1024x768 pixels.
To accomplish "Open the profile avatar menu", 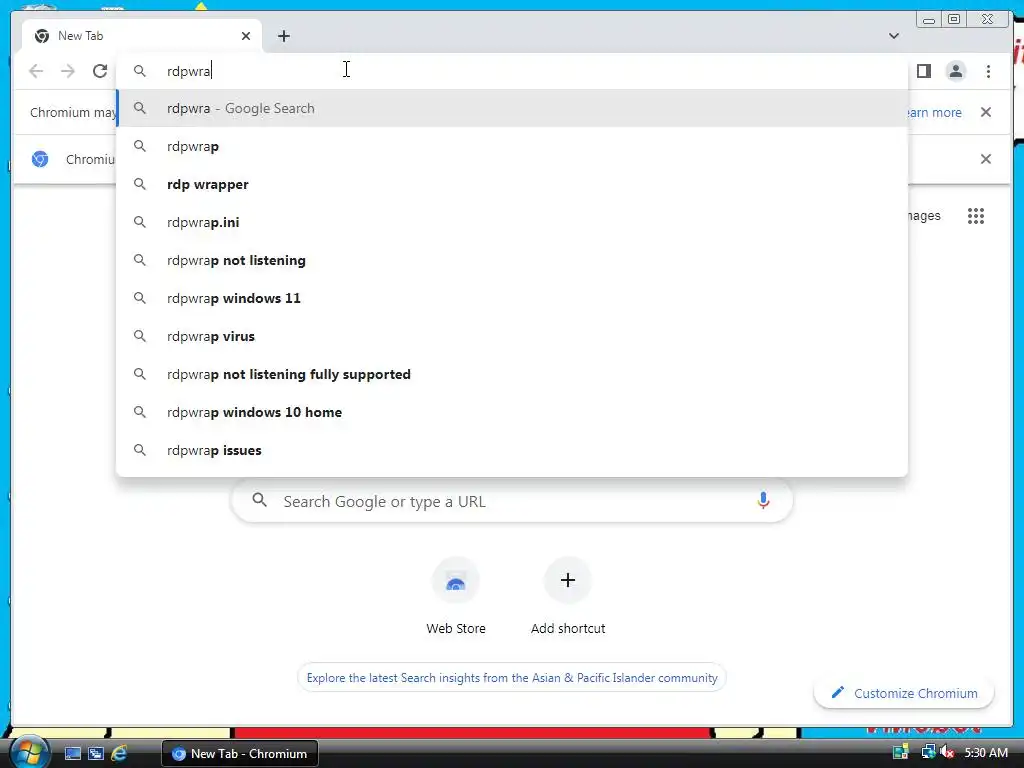I will click(955, 71).
